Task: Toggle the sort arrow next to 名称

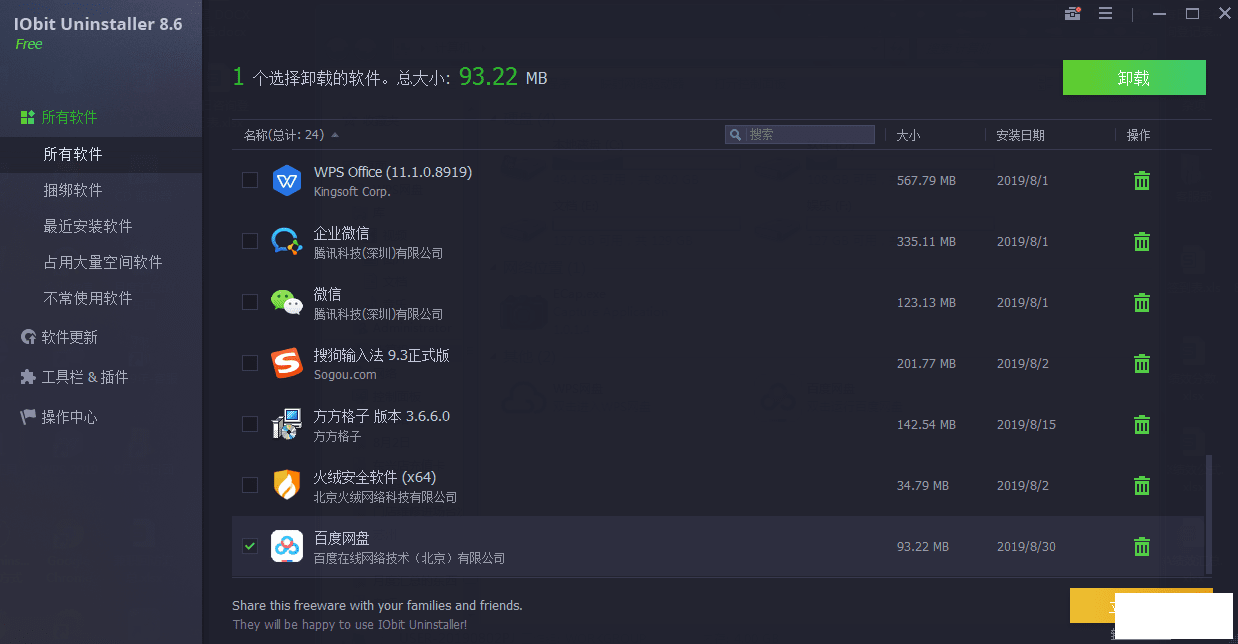Action: 335,135
